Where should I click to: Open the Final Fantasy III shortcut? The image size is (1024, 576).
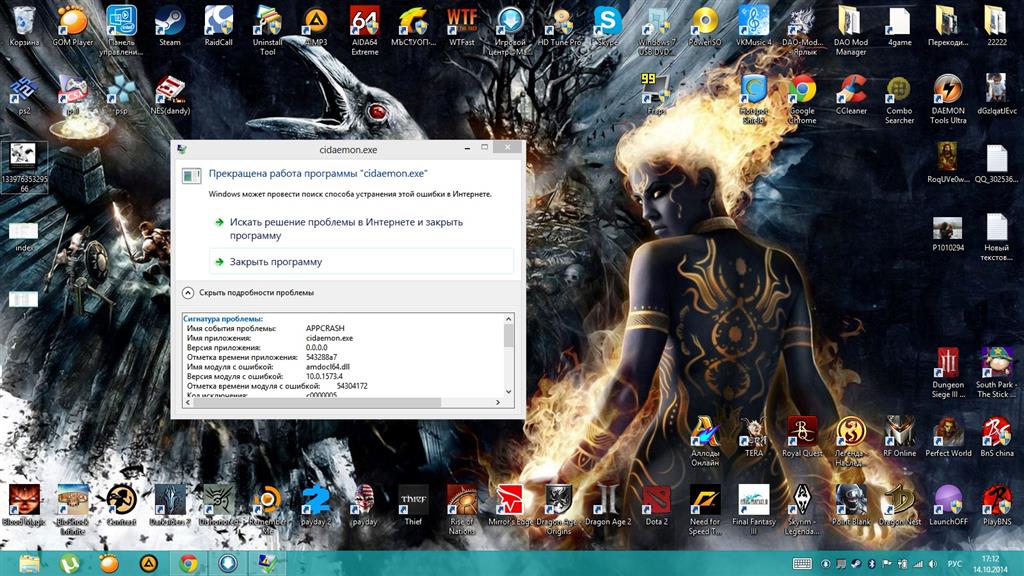click(x=754, y=510)
